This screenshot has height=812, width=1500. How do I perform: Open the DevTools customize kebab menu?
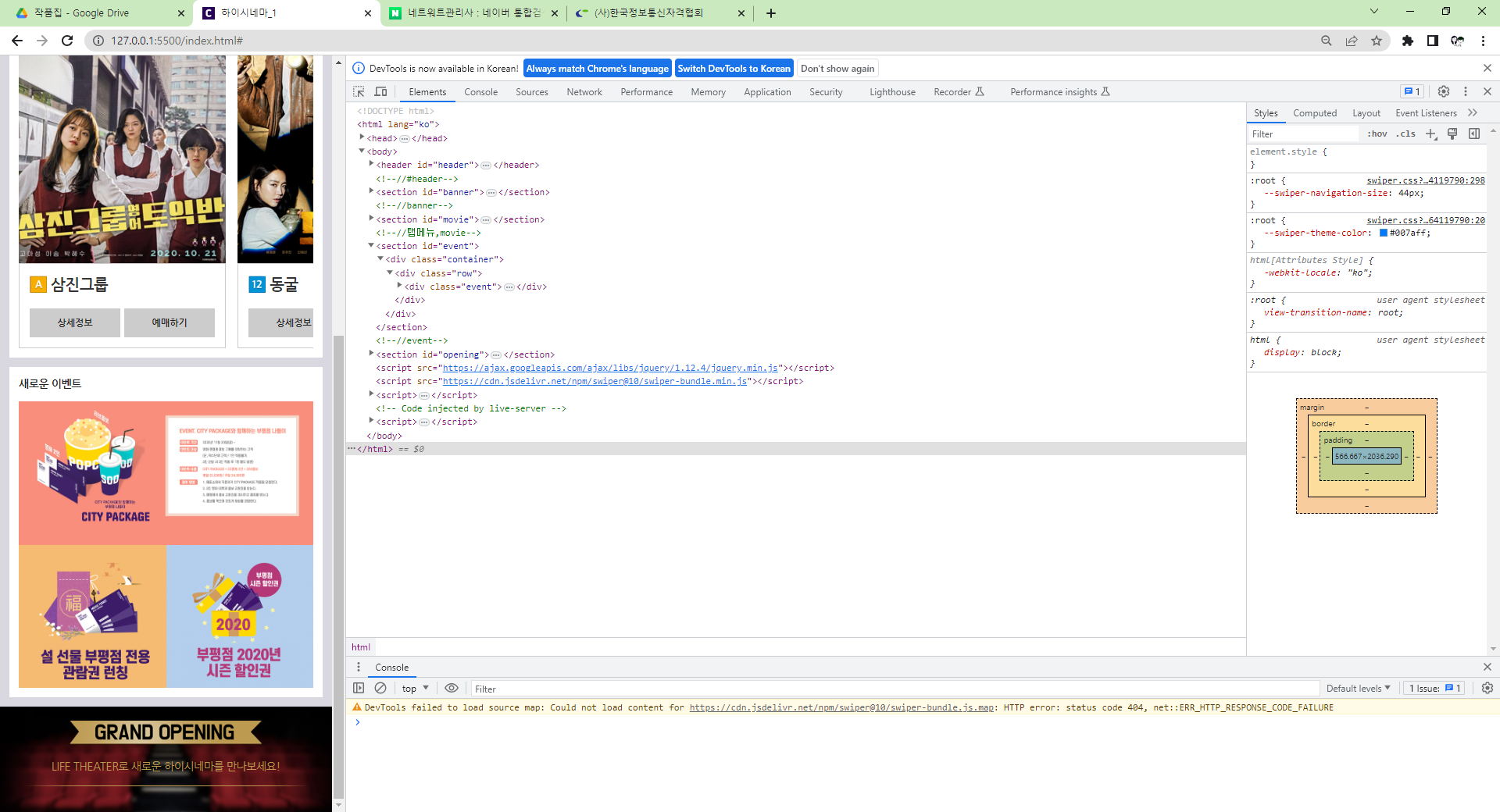[1466, 91]
